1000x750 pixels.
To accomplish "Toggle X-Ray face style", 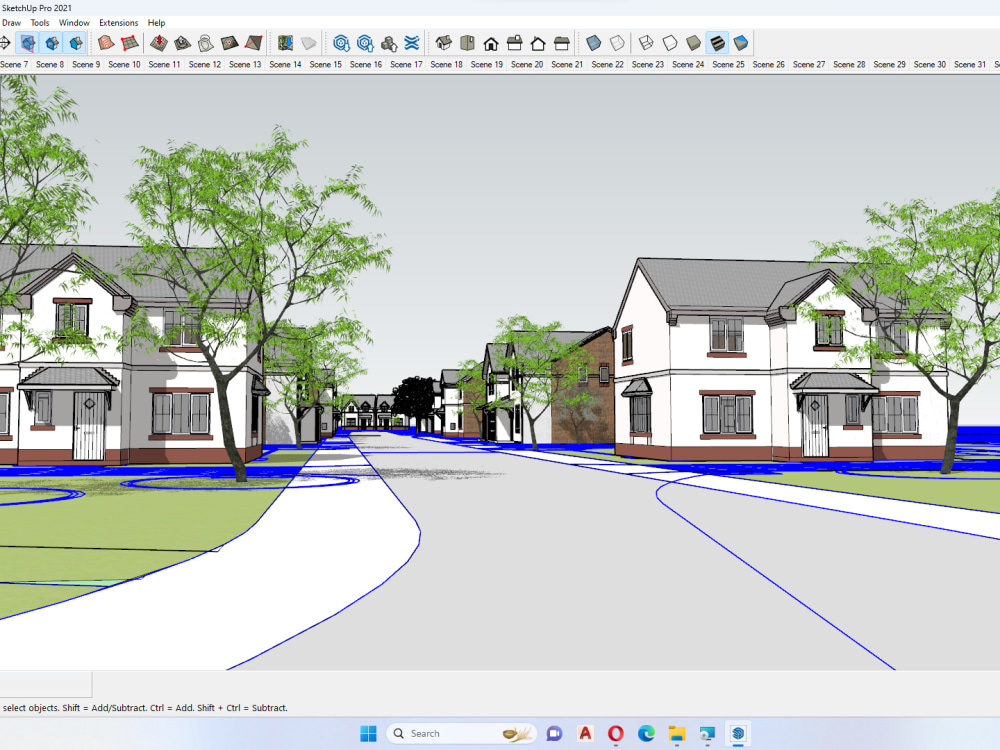I will click(x=594, y=43).
